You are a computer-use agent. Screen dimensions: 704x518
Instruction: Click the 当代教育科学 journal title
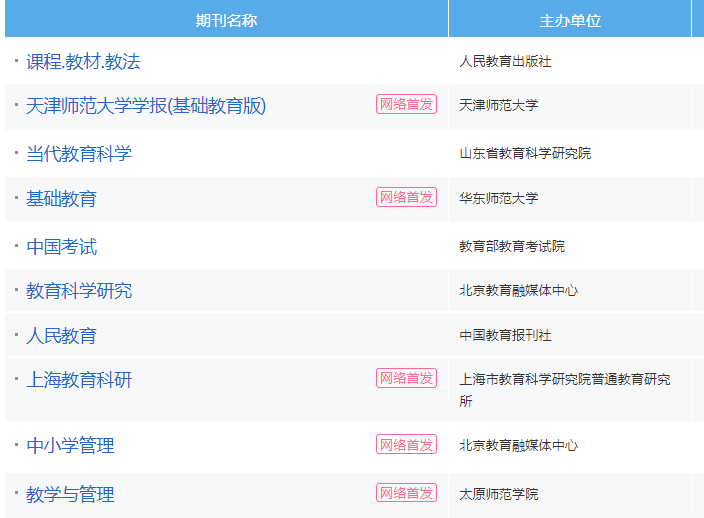pos(79,154)
